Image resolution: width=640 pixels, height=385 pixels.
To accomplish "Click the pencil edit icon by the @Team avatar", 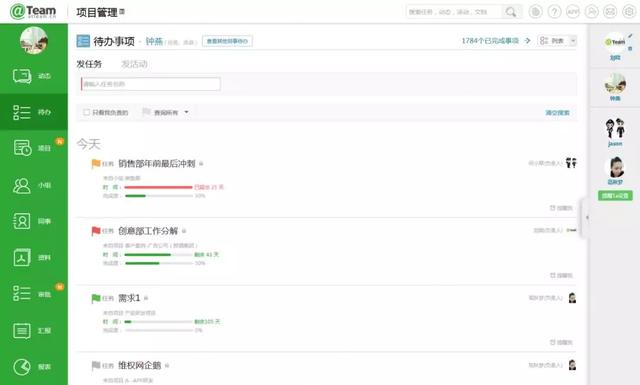I will coord(631,36).
